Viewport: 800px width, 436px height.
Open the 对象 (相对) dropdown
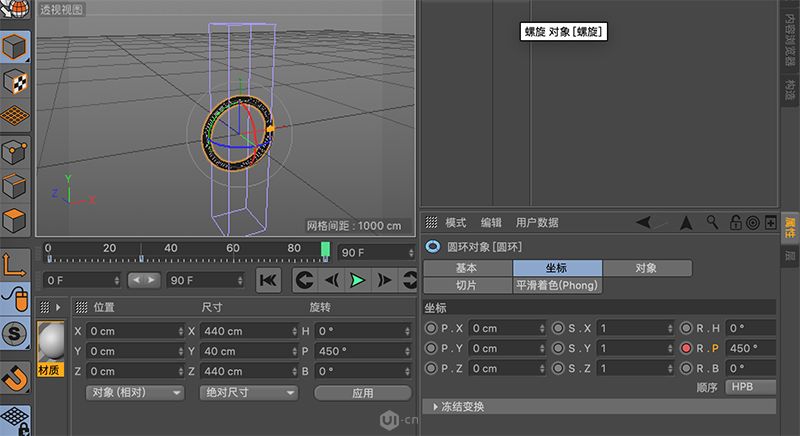coord(135,393)
